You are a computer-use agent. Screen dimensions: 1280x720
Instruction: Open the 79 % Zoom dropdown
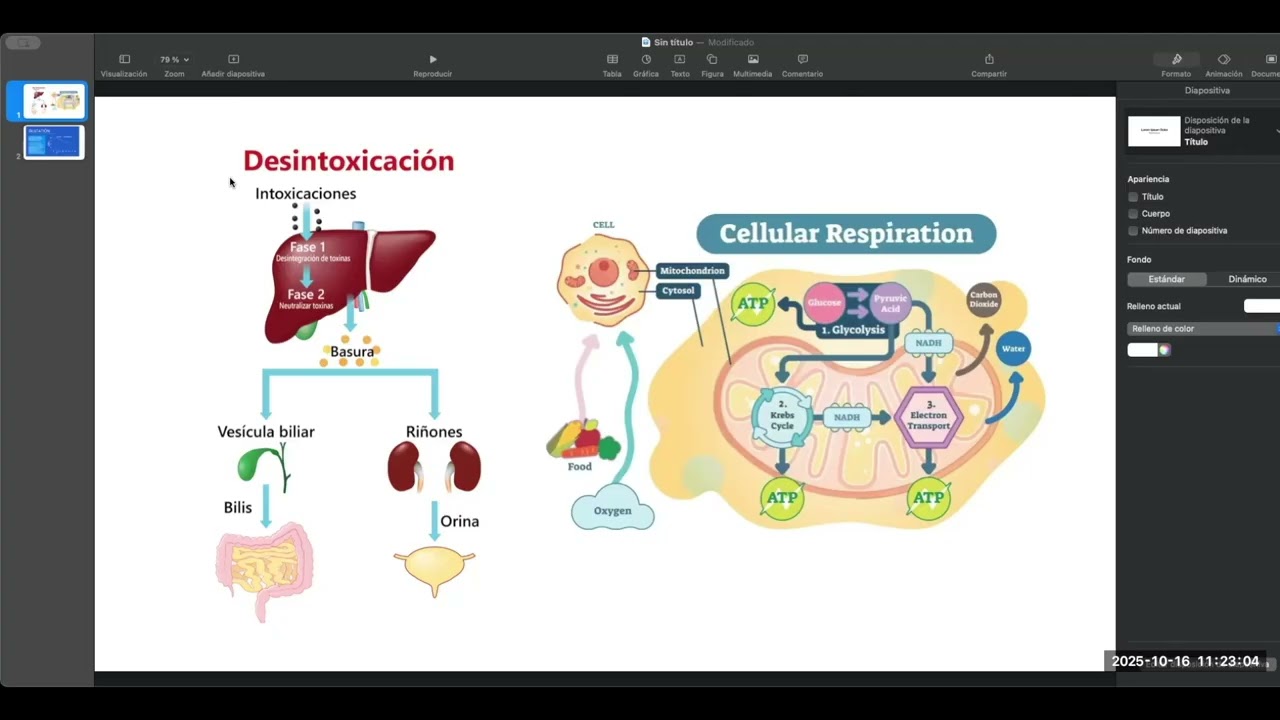174,60
